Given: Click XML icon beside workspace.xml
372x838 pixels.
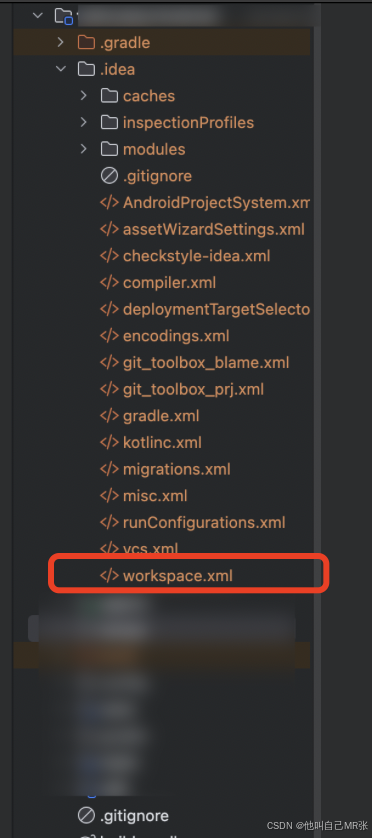Looking at the screenshot, I should tap(109, 576).
